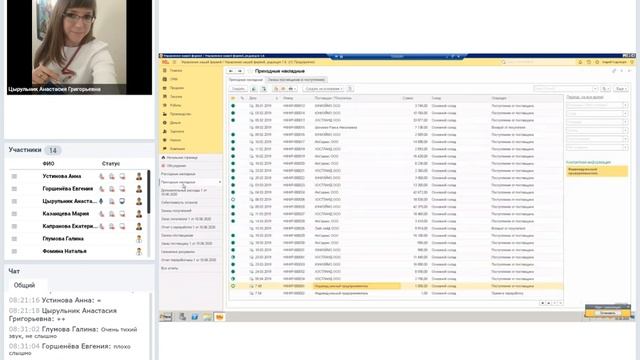Click the Обсуждения icon in navigation panel
640x360 pixels.
pyautogui.click(x=163, y=166)
